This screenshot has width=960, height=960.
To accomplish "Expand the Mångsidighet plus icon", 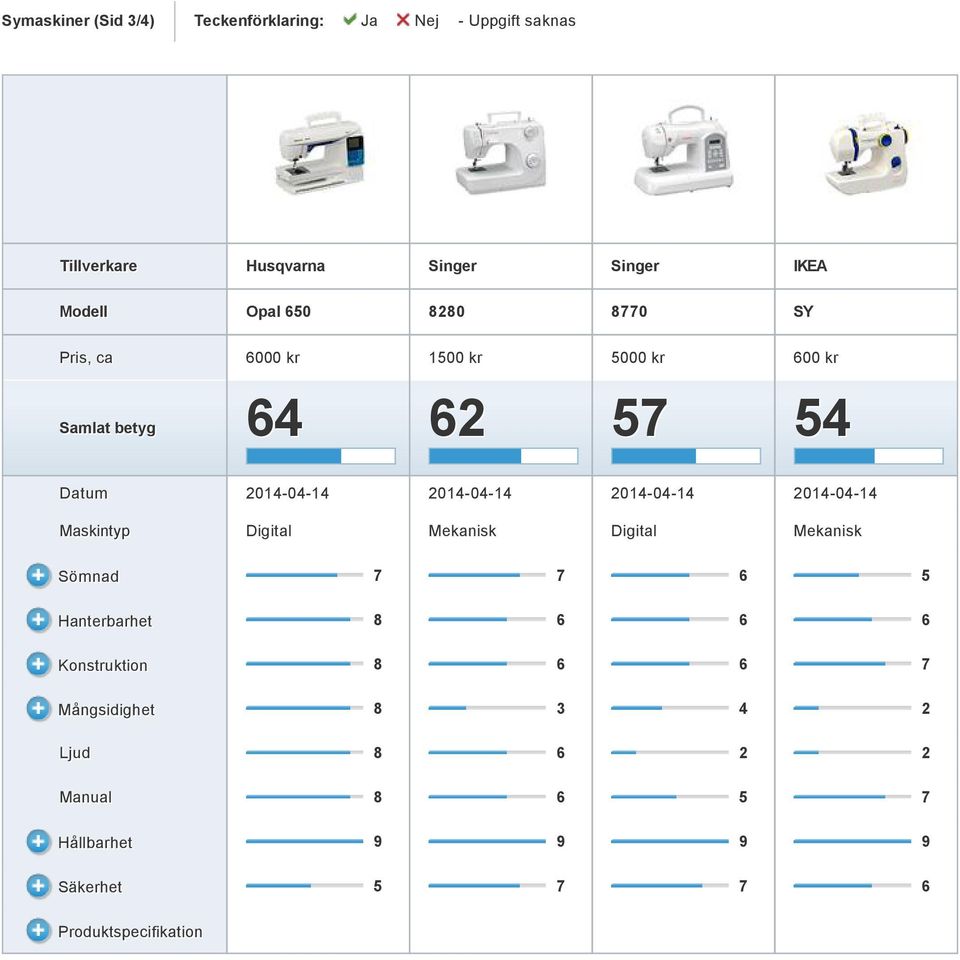I will (38, 709).
